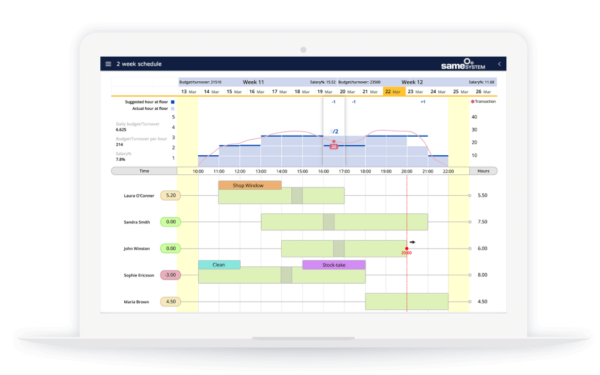Screen dimensions: 600x375
Task: Click the Shop Window task block
Action: pos(250,185)
